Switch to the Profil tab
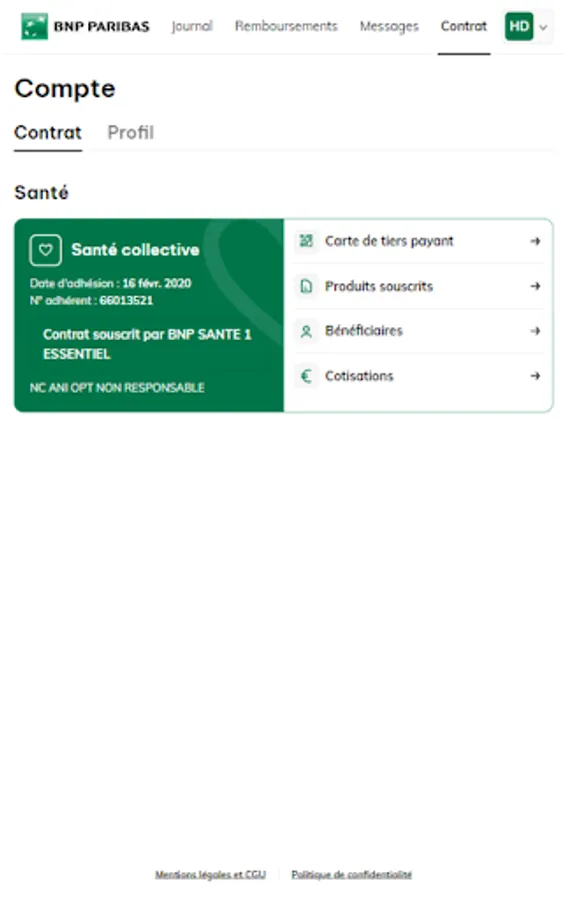Screen dimensions: 564x900 coord(131,133)
